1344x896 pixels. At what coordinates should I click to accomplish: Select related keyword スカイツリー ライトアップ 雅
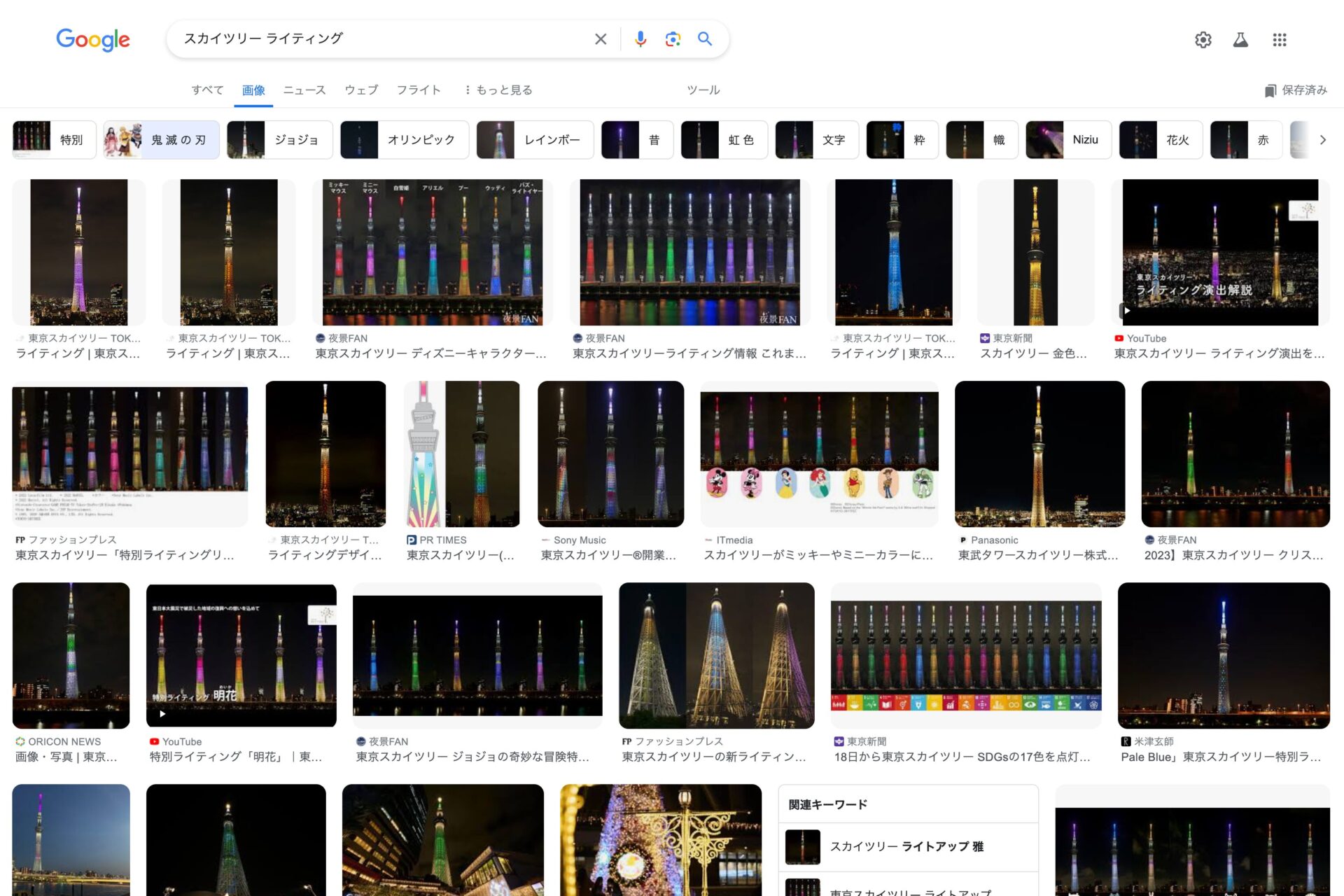pyautogui.click(x=908, y=847)
